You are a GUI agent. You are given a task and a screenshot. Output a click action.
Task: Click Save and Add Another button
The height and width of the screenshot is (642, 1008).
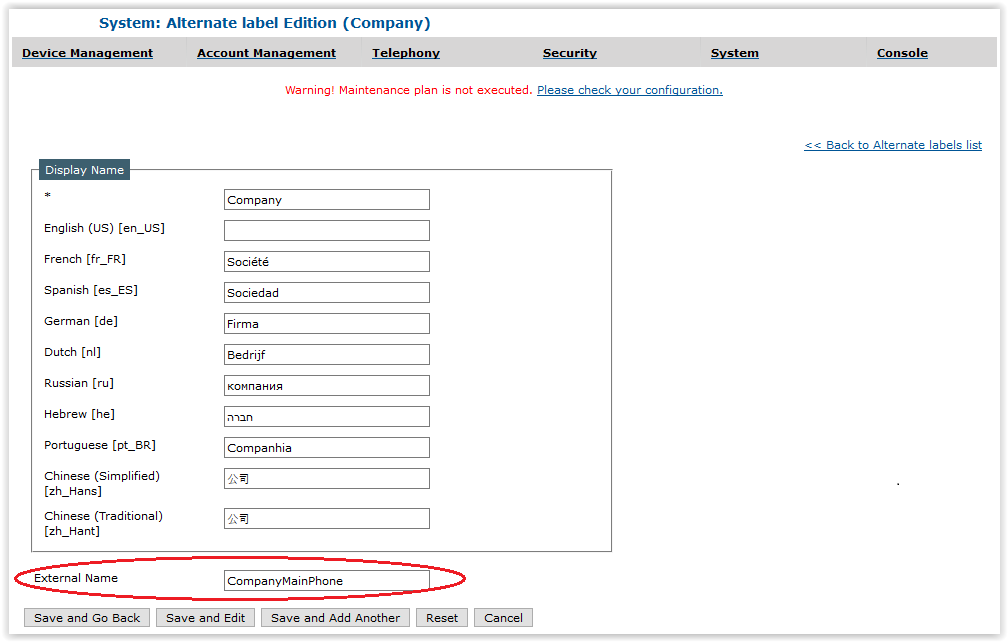pos(336,618)
